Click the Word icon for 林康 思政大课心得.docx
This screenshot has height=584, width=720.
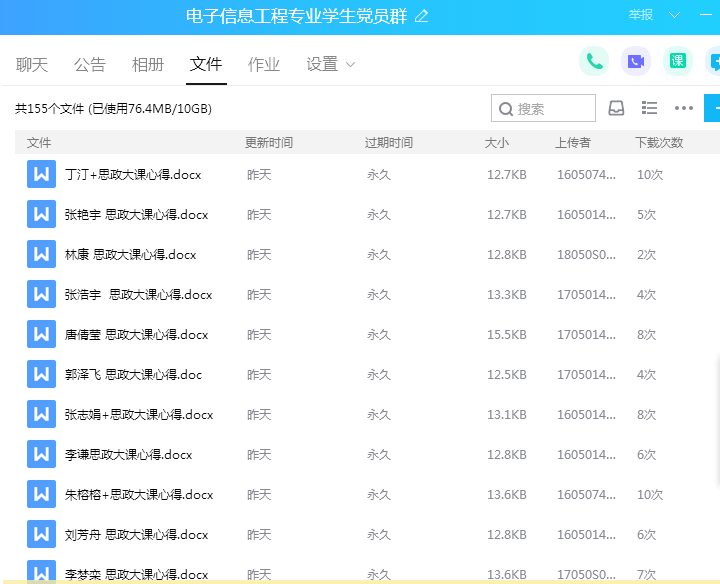(x=41, y=255)
